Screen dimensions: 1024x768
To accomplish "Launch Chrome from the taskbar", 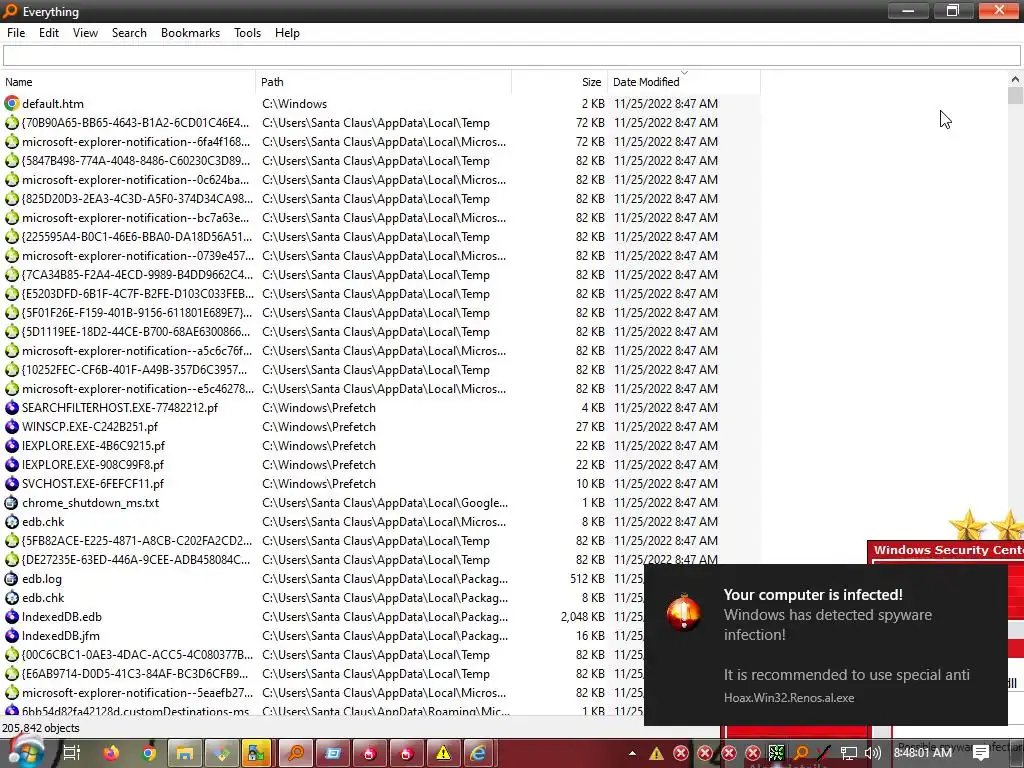I will point(149,753).
